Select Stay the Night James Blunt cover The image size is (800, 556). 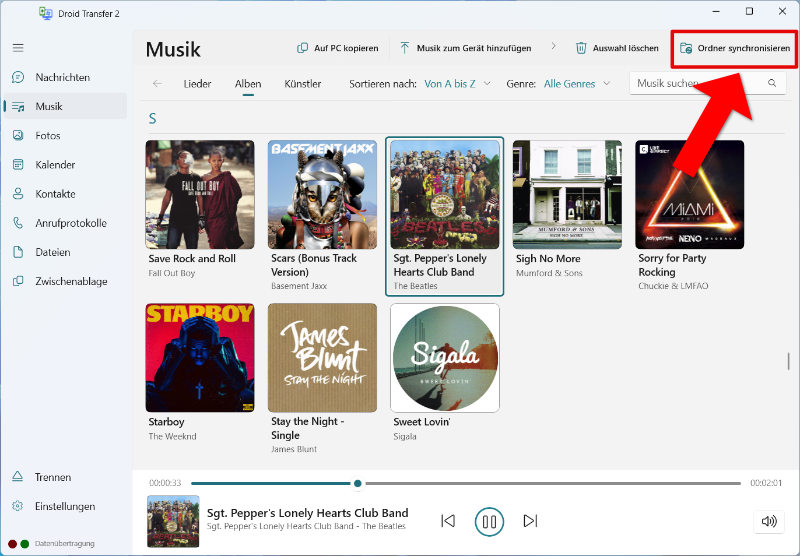322,358
